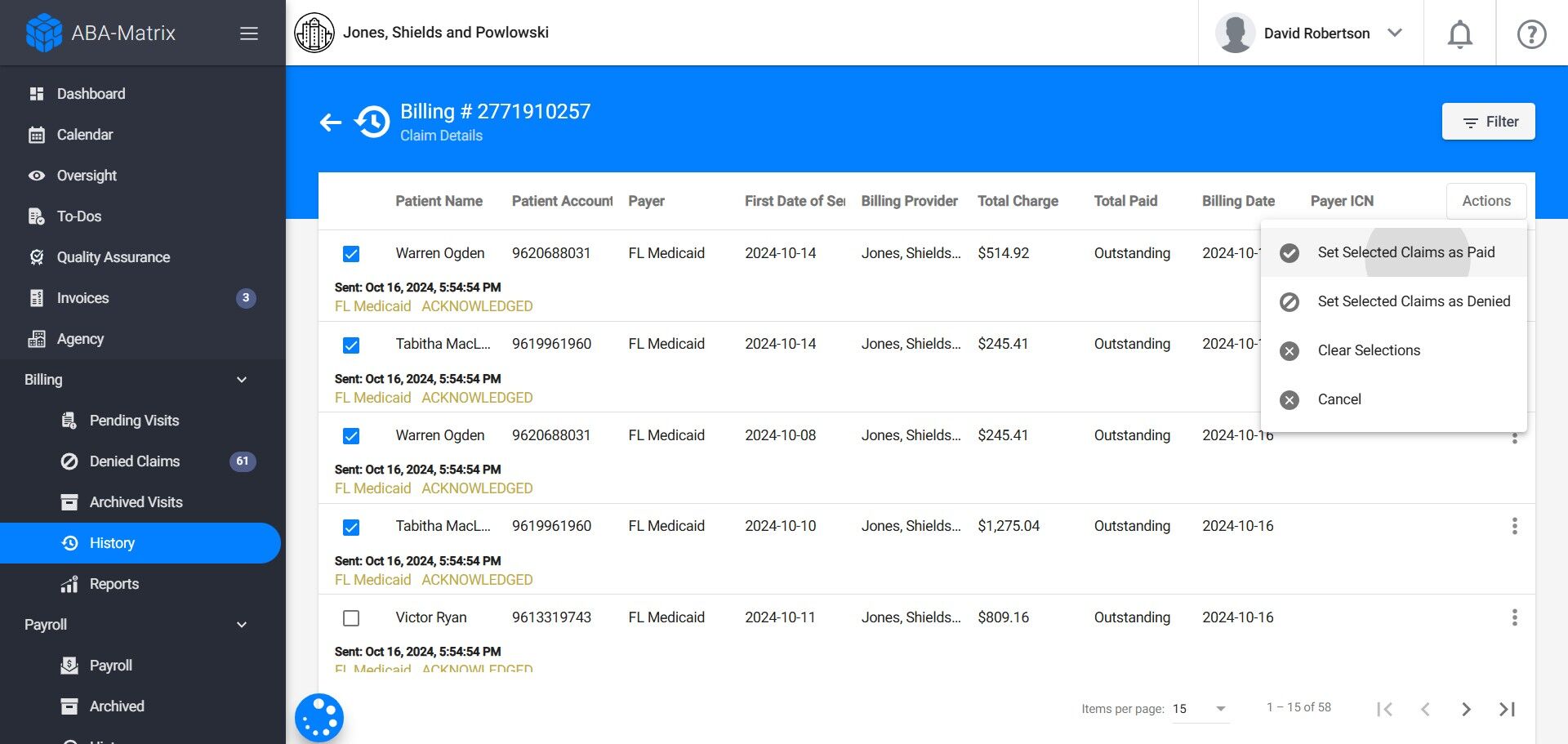Click the back arrow beside Billing number

330,123
